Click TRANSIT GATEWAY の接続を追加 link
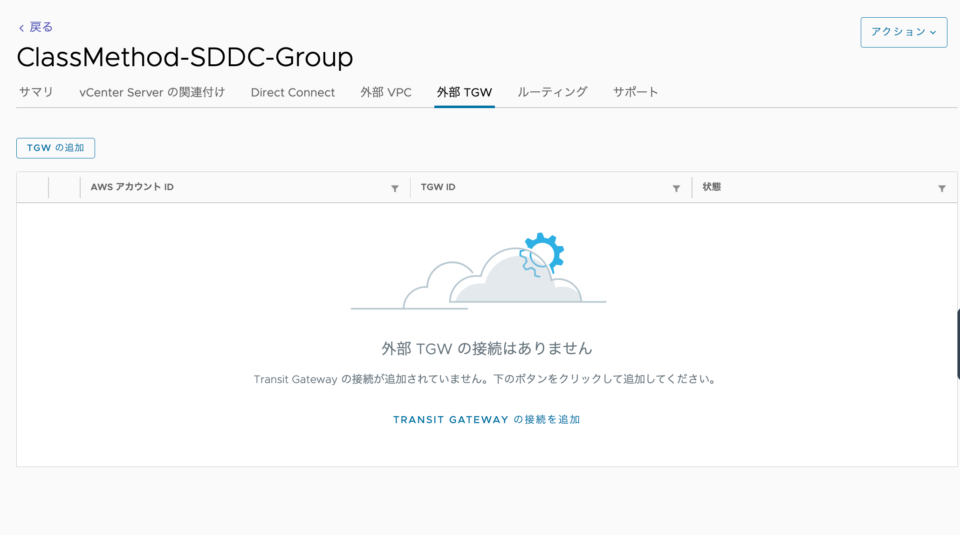The width and height of the screenshot is (960, 535). coord(487,420)
